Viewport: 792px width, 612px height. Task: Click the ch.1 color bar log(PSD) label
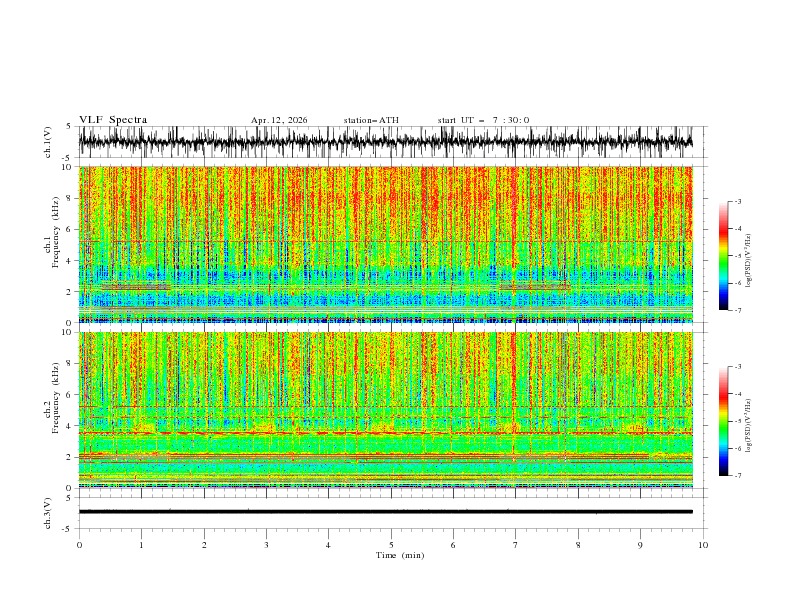pyautogui.click(x=748, y=261)
